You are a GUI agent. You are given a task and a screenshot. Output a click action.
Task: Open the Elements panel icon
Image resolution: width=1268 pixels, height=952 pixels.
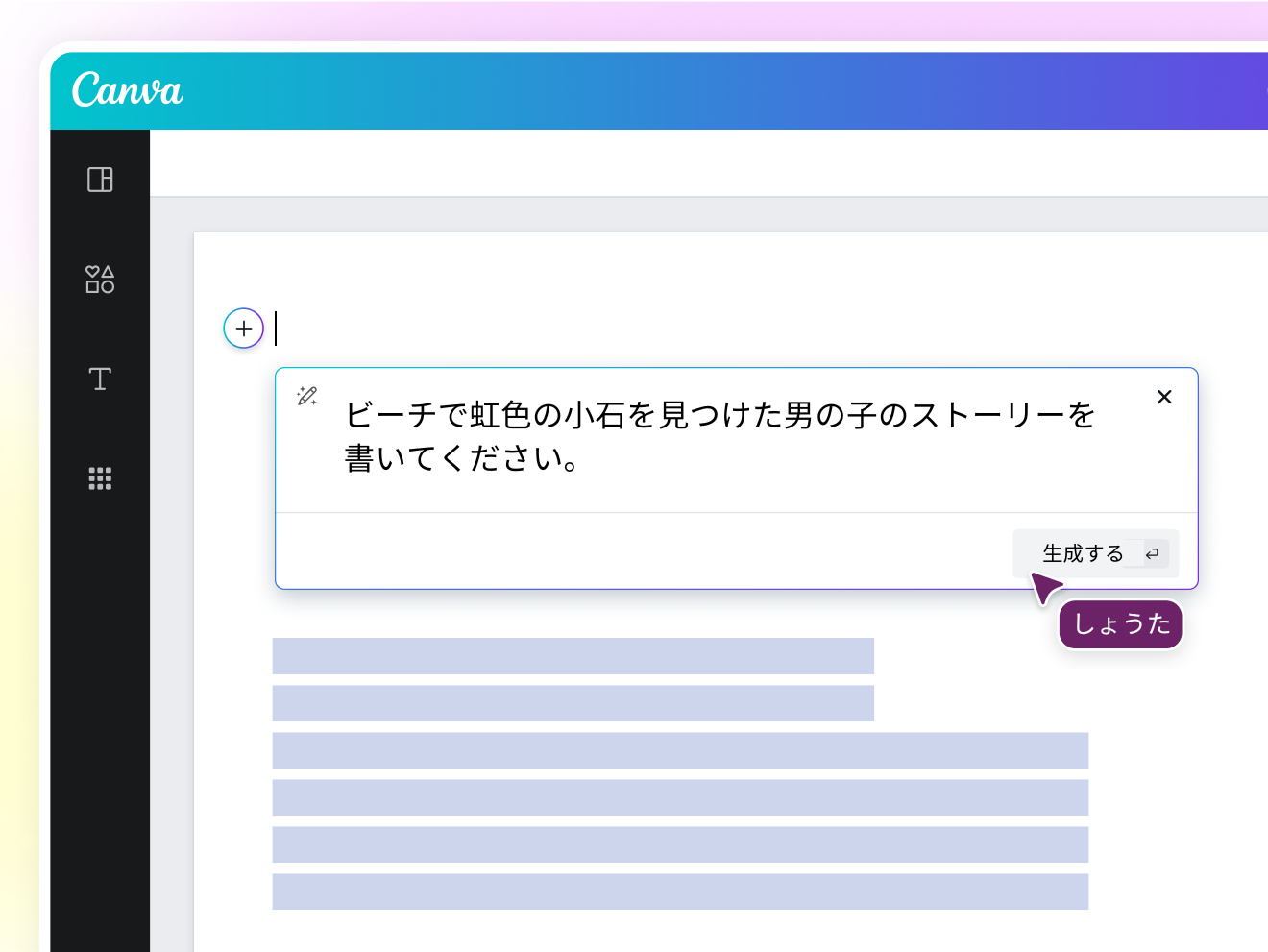click(x=100, y=280)
